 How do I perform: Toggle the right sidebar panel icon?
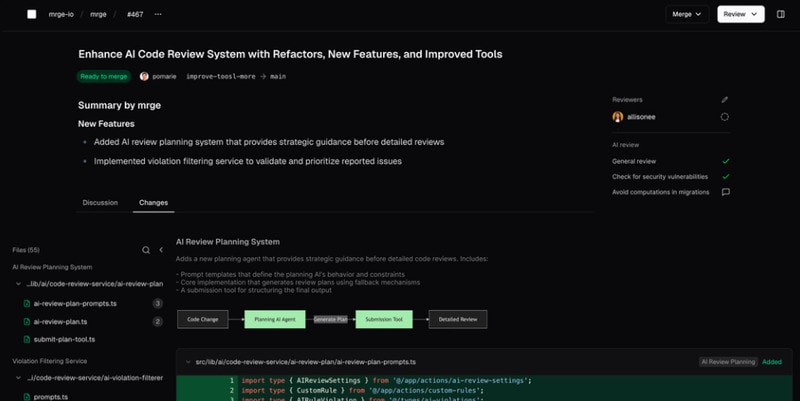point(780,15)
